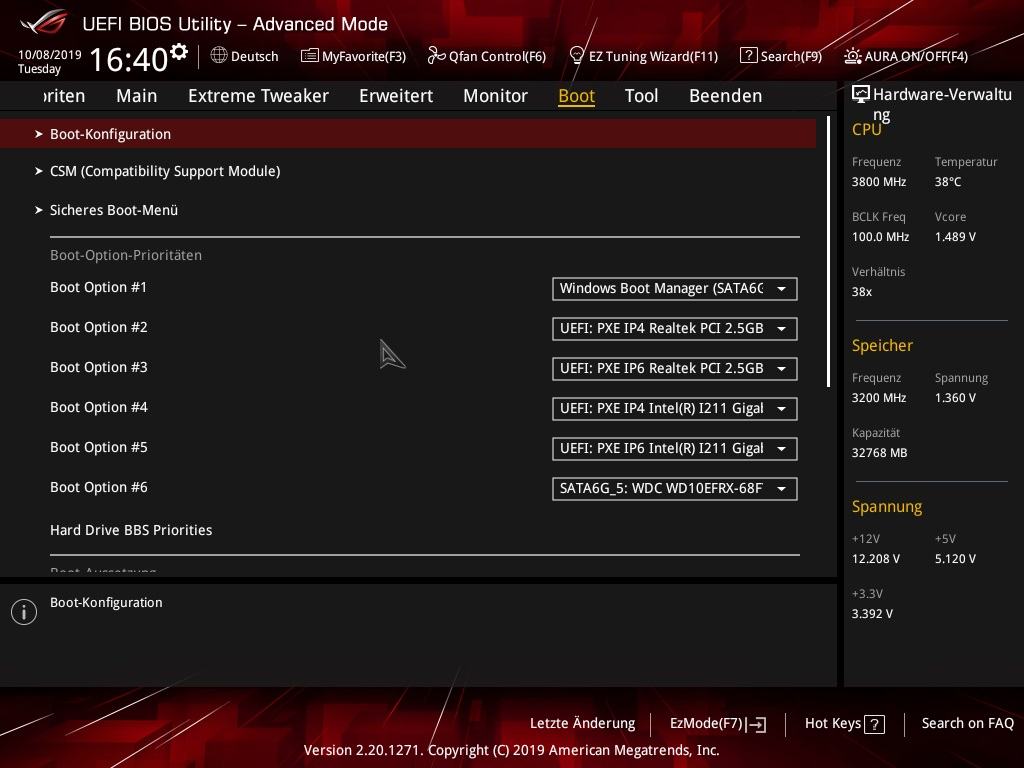Click the 16:40 clock display

click(x=129, y=59)
